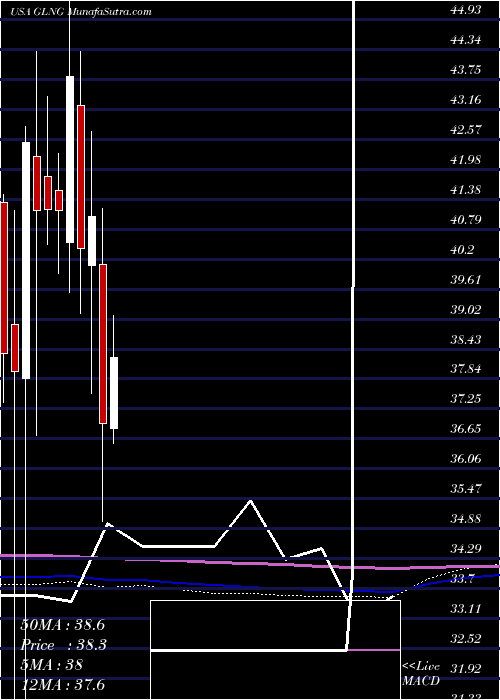Viewport: 500px width, 700px height.
Task: Click the 36.65 price axis value
Action: [x=466, y=429]
